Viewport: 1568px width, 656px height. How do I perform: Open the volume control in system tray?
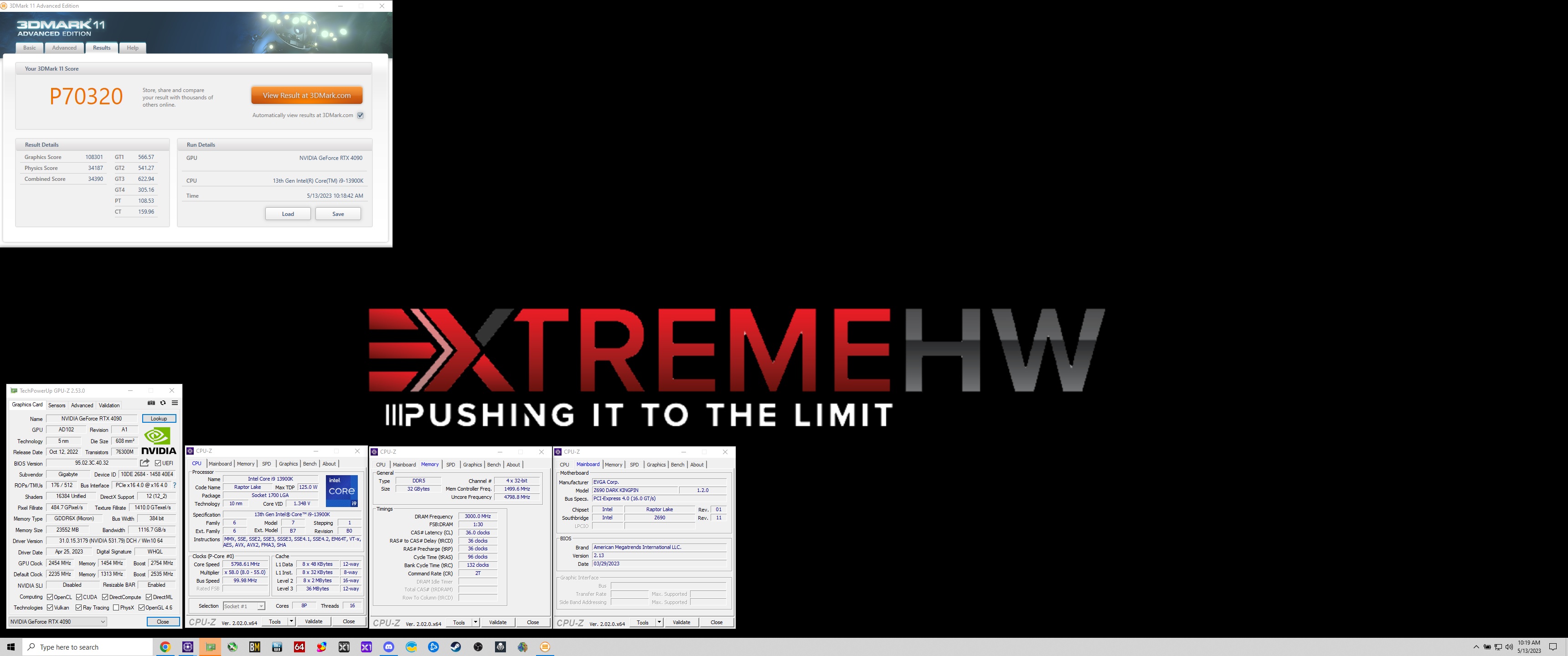point(1509,647)
